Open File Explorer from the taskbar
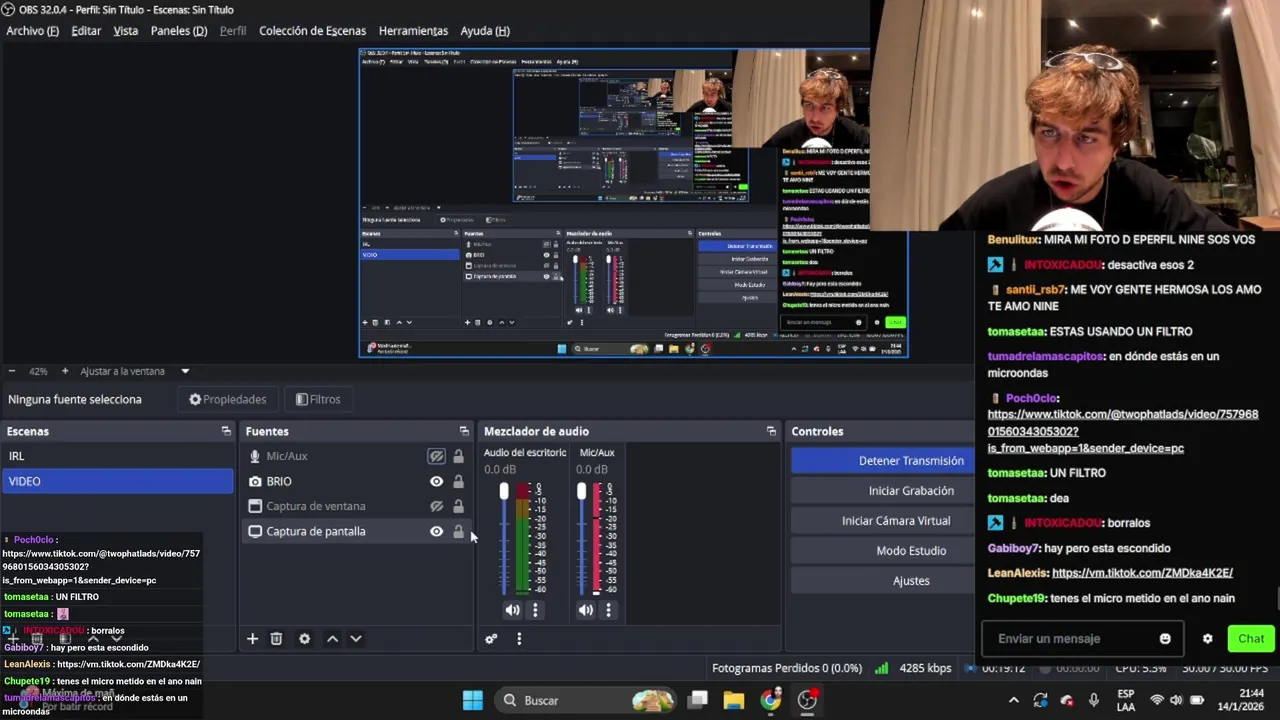1280x720 pixels. pyautogui.click(x=734, y=700)
